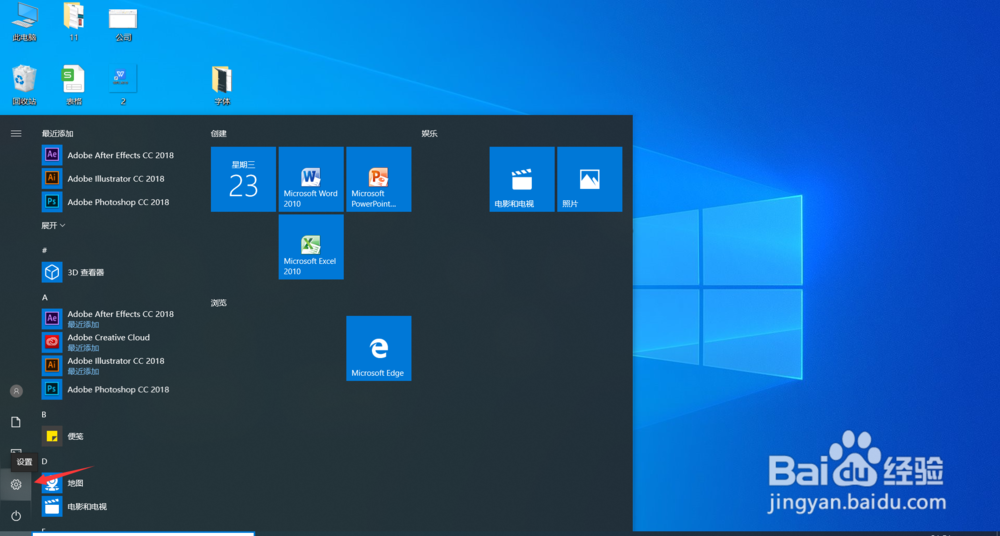
Task: Click the A letter index header
Action: [x=45, y=297]
